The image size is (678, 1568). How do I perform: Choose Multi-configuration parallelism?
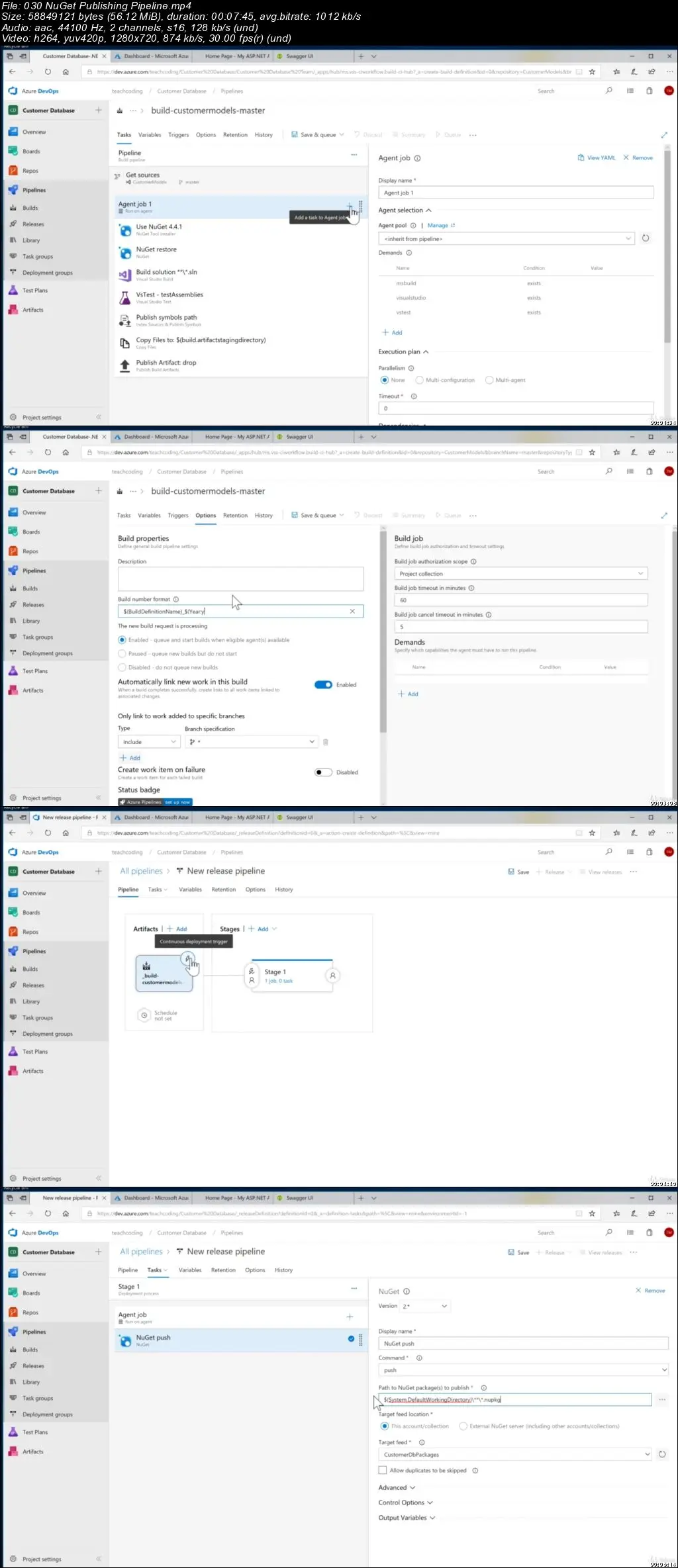[x=419, y=380]
